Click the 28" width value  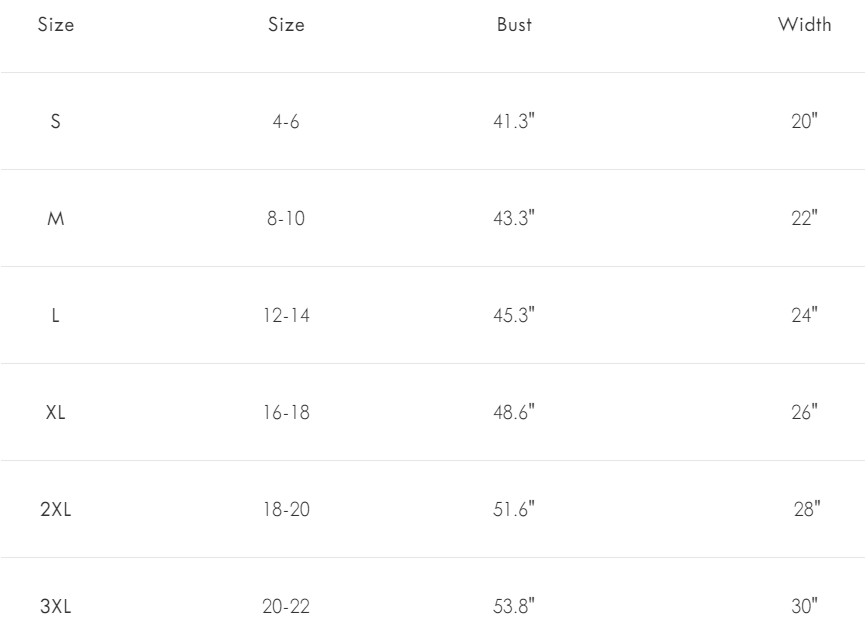tap(807, 509)
